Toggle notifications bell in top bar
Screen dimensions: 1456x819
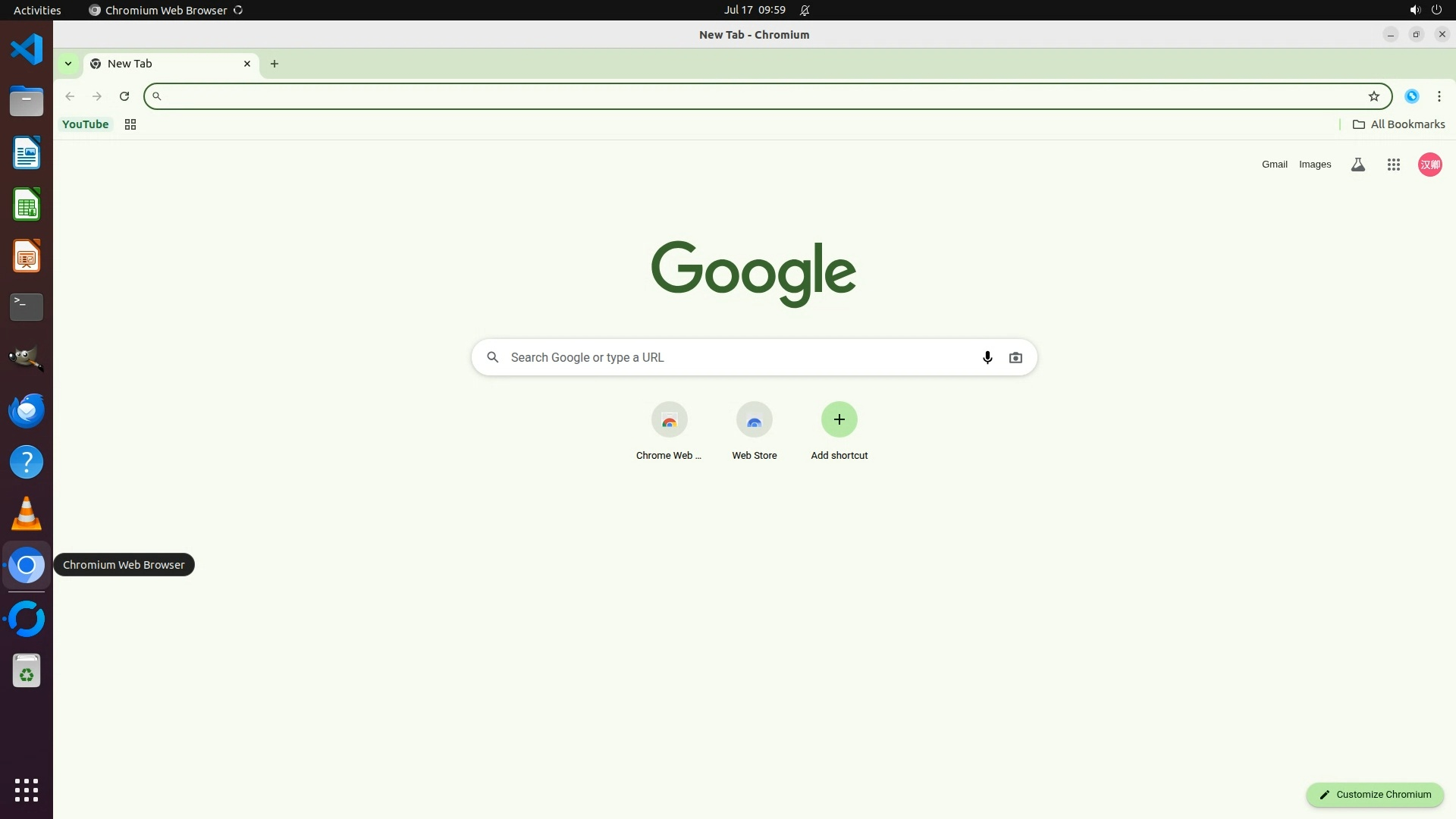pyautogui.click(x=805, y=11)
